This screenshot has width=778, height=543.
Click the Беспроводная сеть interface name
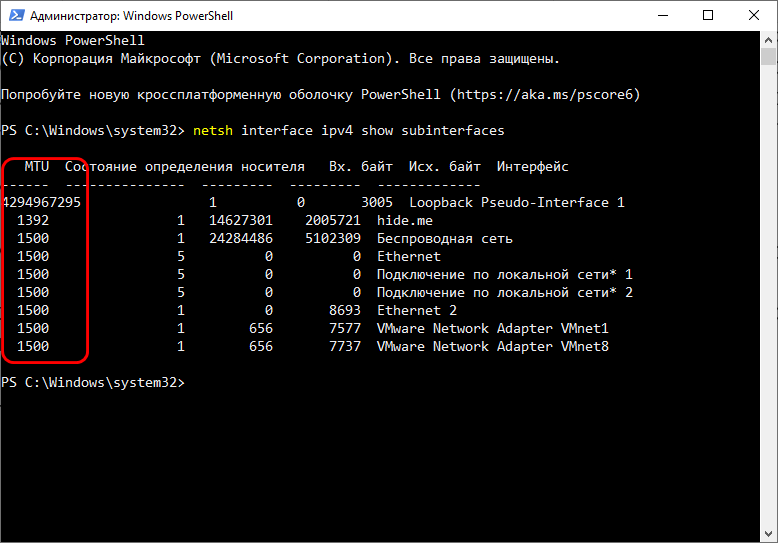[444, 239]
